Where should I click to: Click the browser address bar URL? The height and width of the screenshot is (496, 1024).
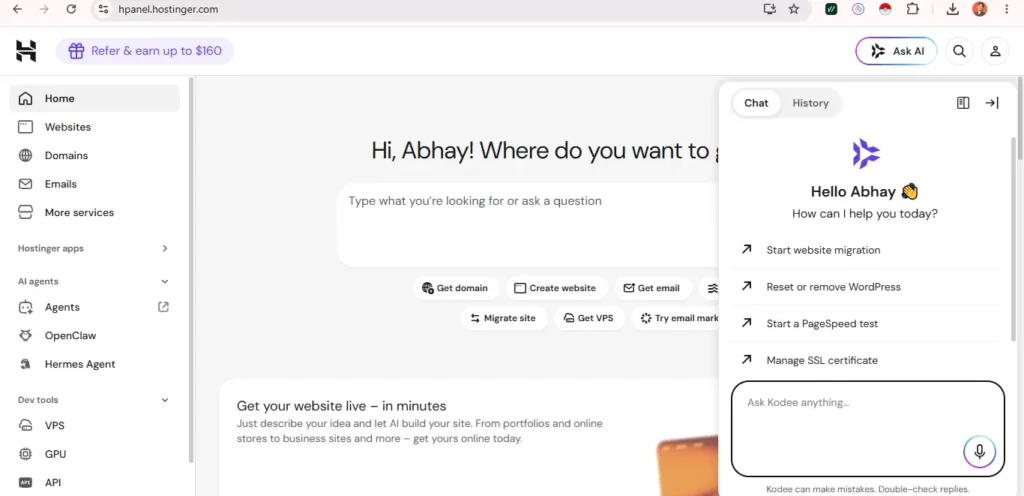168,9
